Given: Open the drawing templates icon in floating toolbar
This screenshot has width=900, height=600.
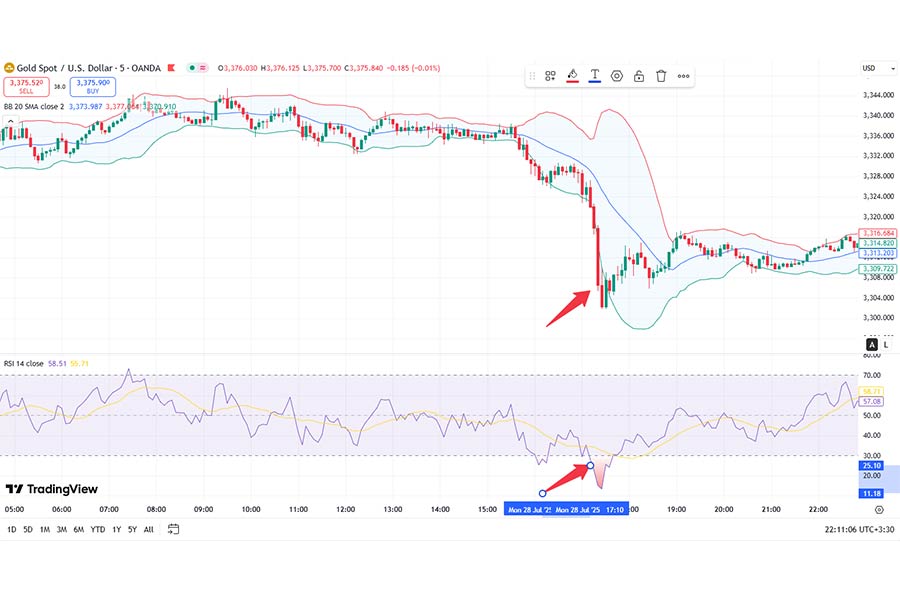Looking at the screenshot, I should pos(550,76).
